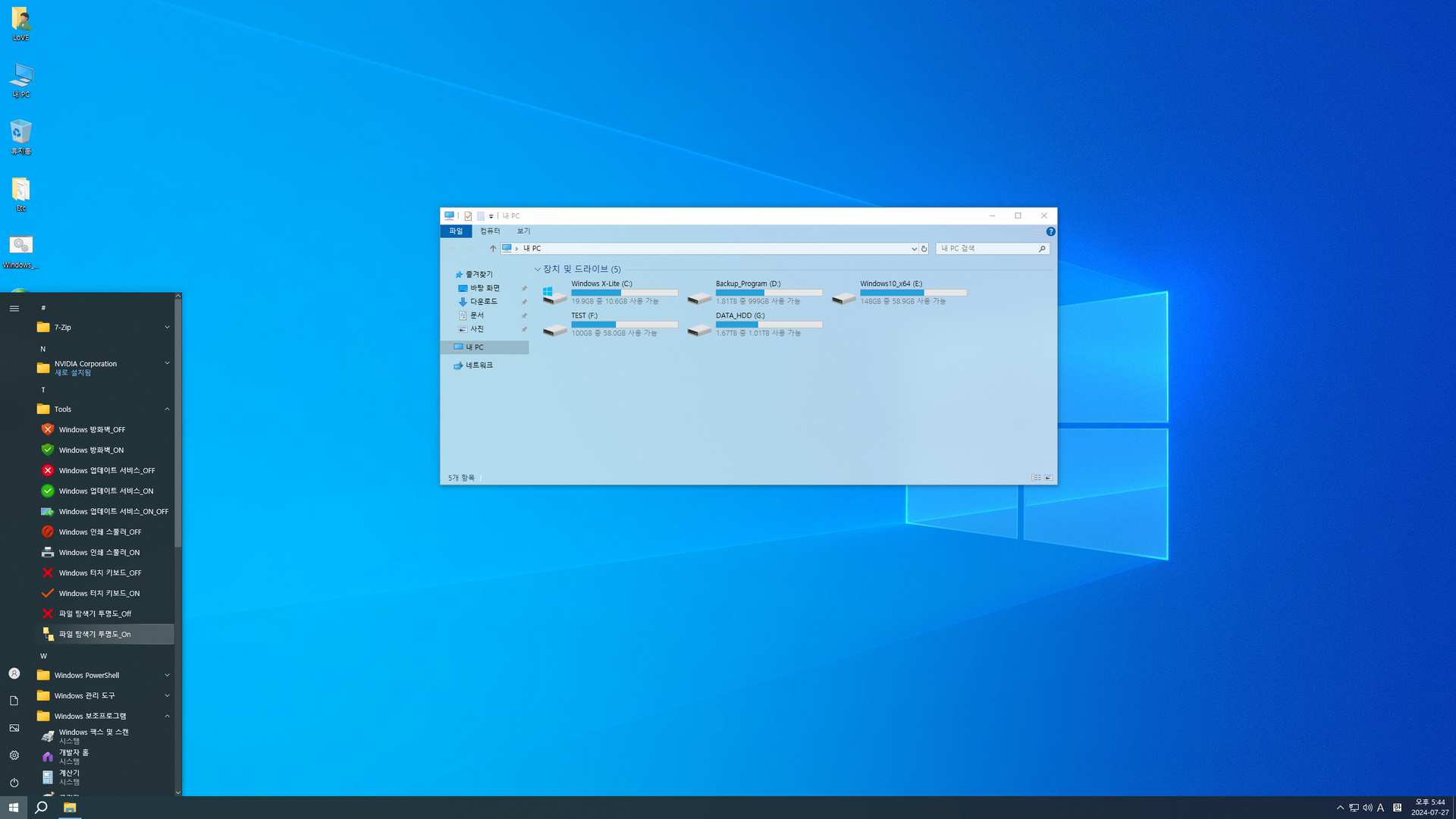Expand the 7-Zip folder in Start menu
Viewport: 1456px width, 819px height.
tap(62, 328)
